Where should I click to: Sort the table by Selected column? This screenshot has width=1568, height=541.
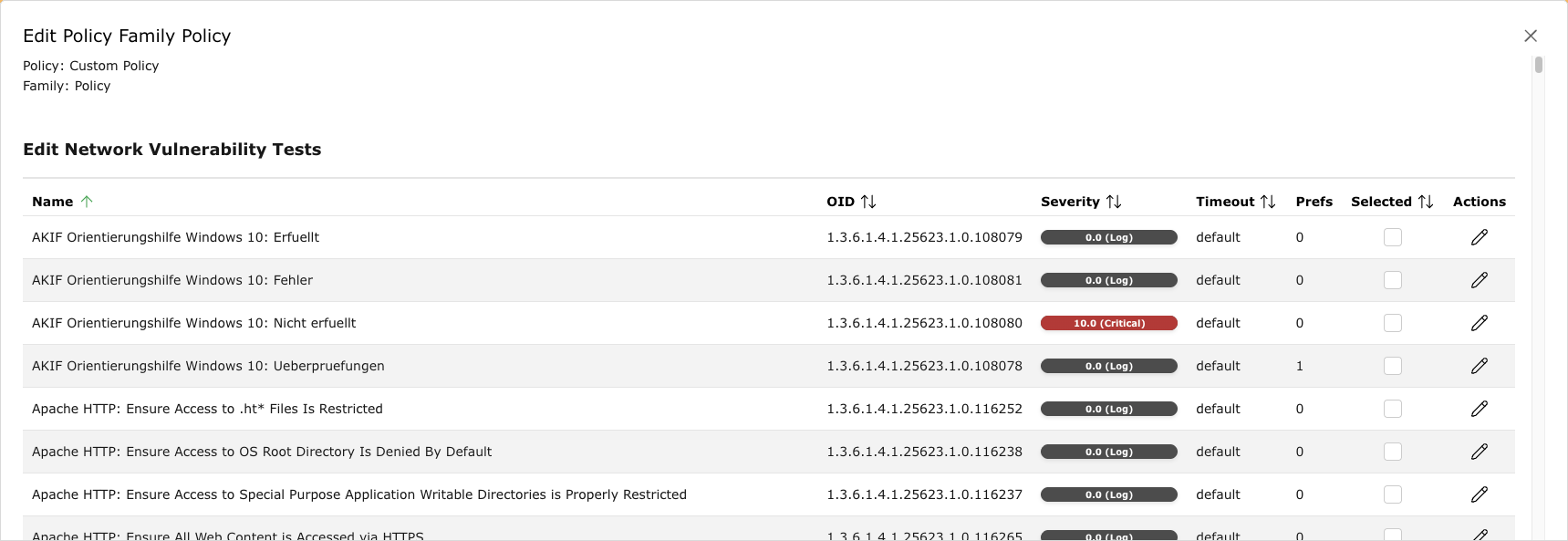pyautogui.click(x=1426, y=202)
